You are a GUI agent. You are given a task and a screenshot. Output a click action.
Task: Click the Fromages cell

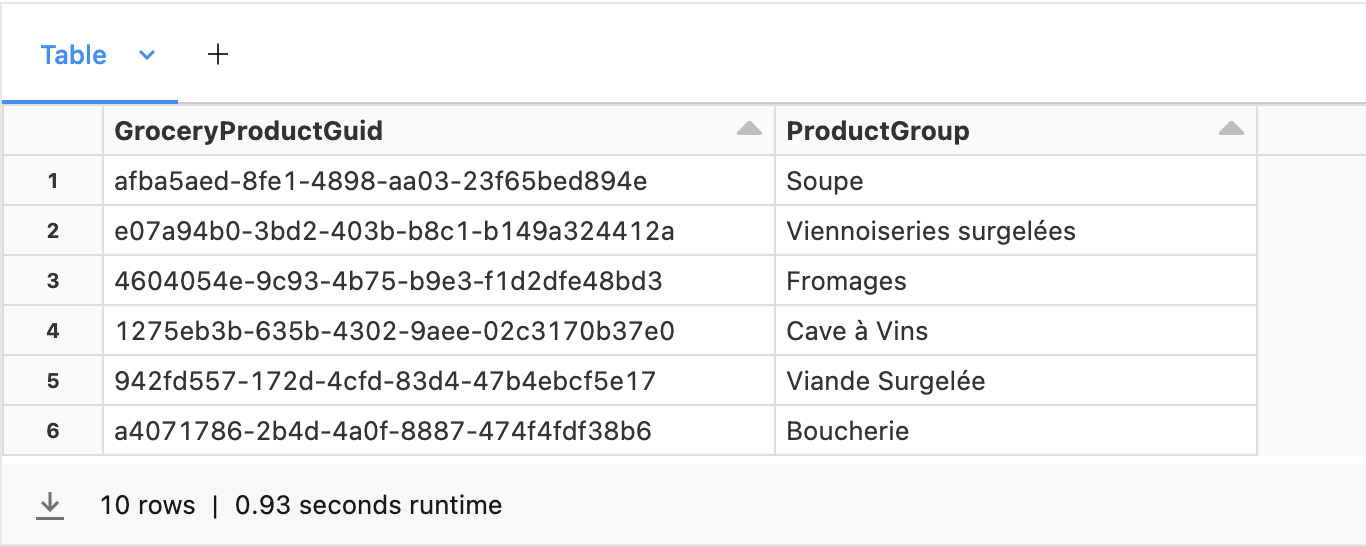[x=846, y=281]
